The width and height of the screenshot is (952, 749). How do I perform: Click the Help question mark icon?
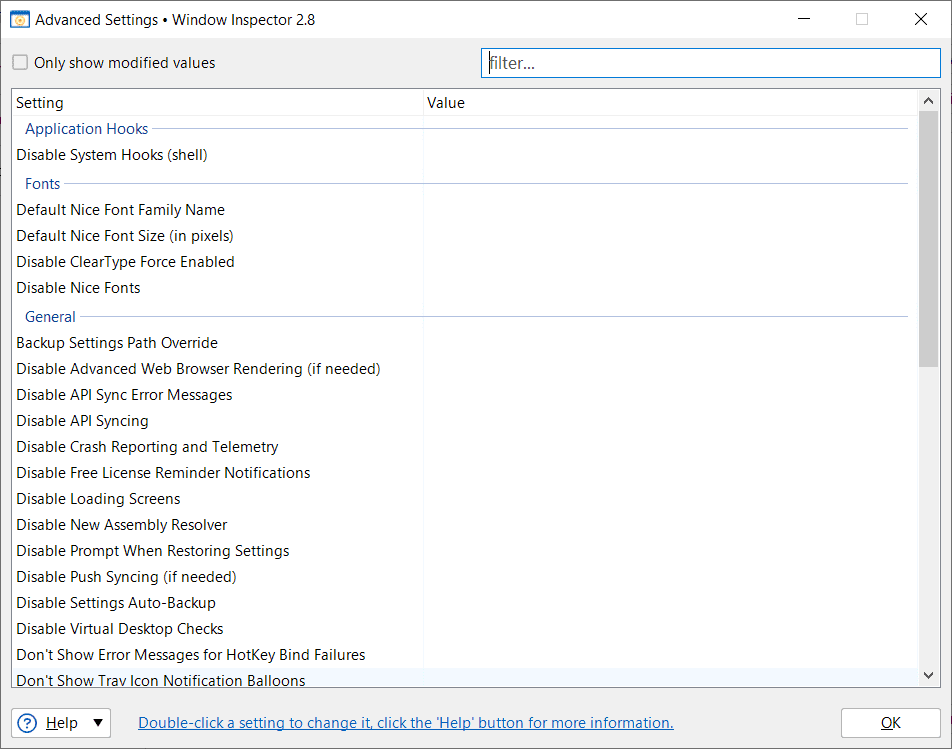tap(27, 723)
